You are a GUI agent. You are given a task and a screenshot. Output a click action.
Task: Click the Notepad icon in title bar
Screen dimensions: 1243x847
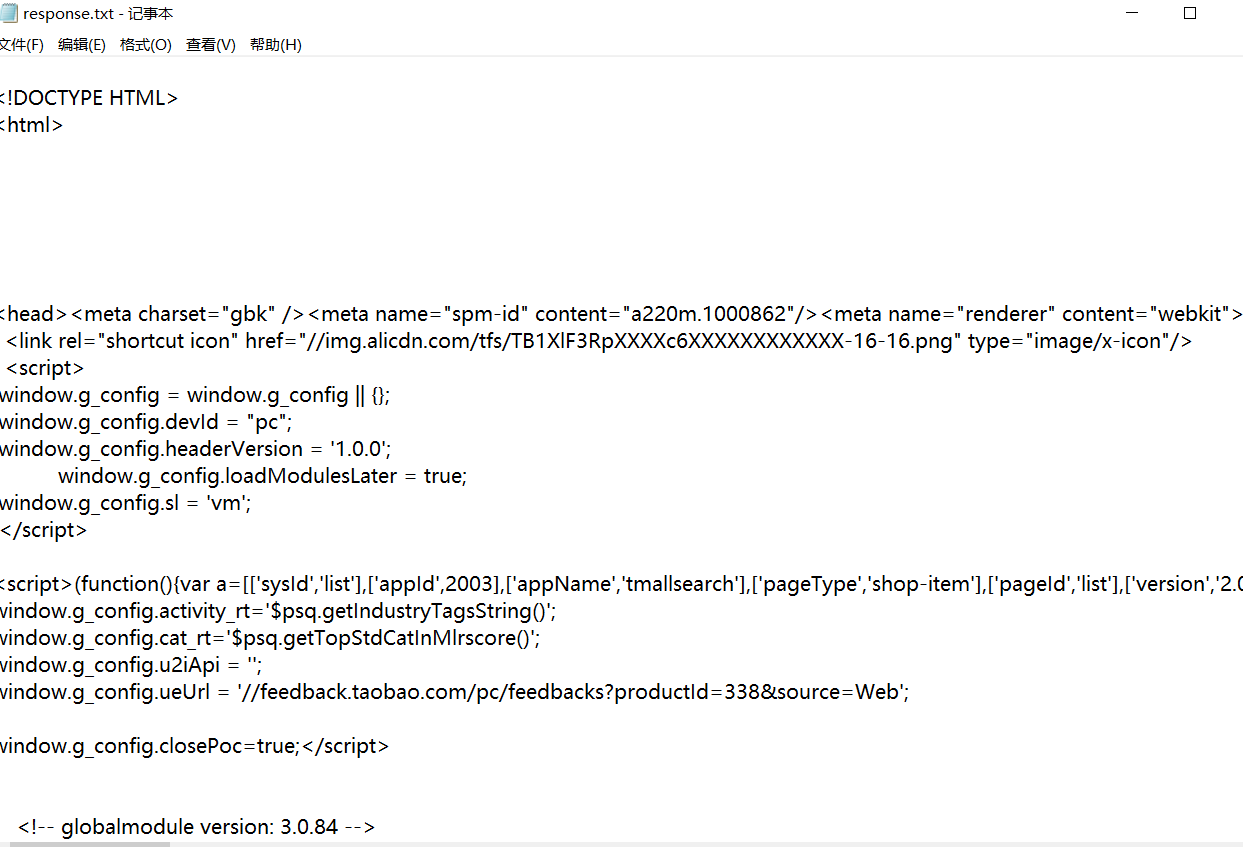9,14
